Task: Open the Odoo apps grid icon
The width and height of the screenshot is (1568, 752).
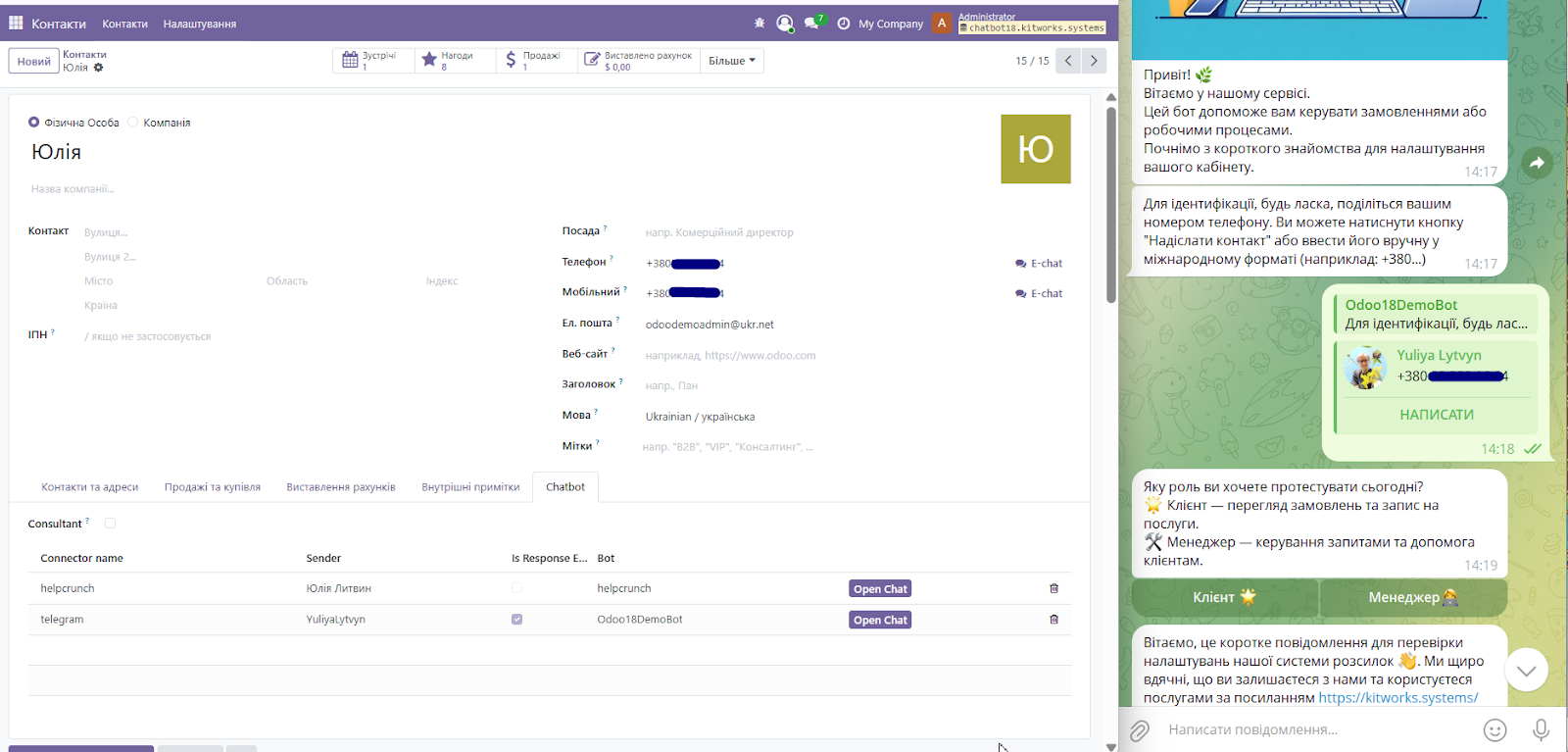Action: [x=16, y=23]
